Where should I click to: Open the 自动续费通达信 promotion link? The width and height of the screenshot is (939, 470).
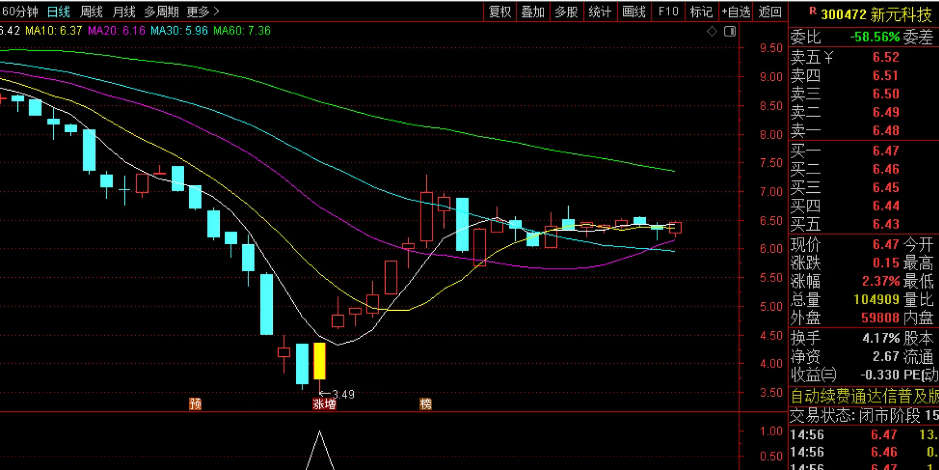(864, 396)
